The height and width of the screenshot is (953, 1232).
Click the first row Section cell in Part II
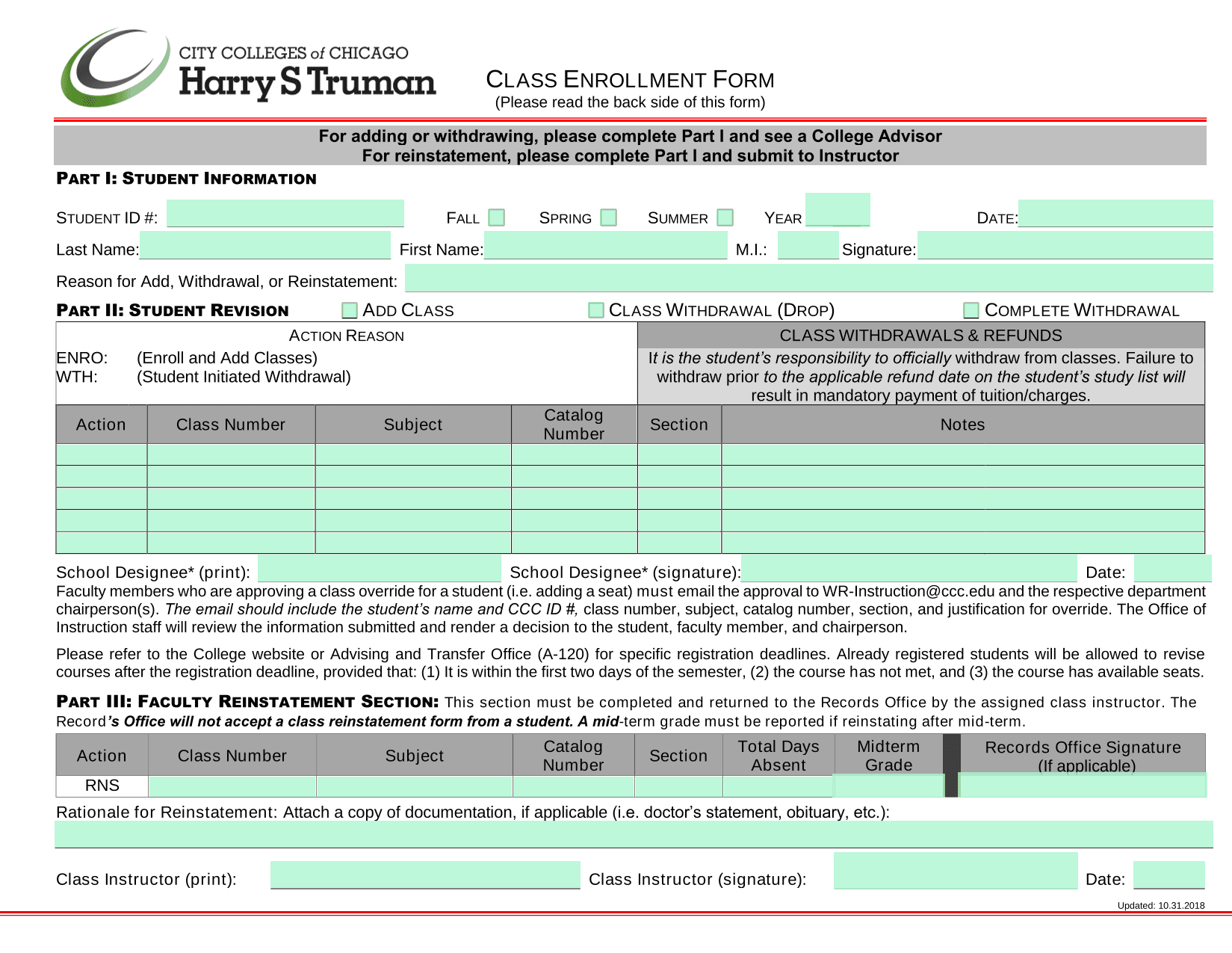679,454
